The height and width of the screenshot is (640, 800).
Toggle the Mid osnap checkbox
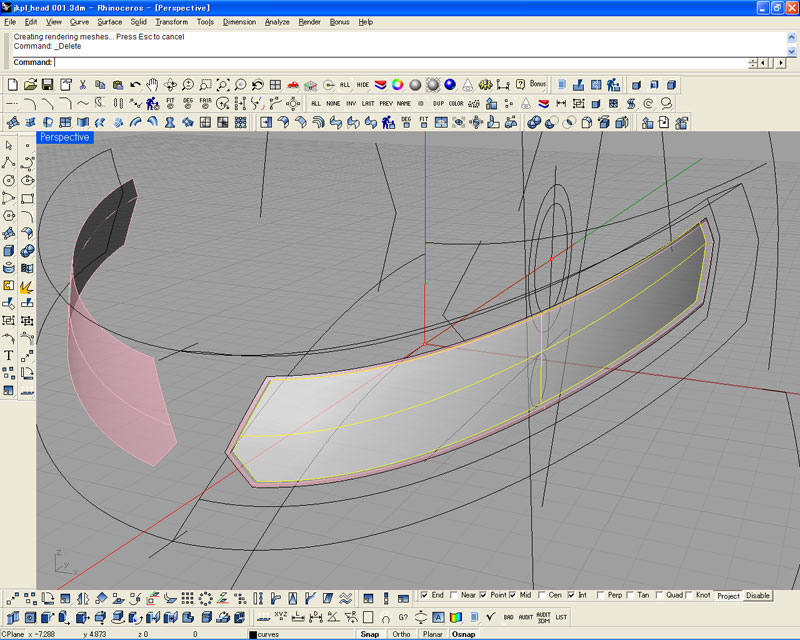click(513, 595)
